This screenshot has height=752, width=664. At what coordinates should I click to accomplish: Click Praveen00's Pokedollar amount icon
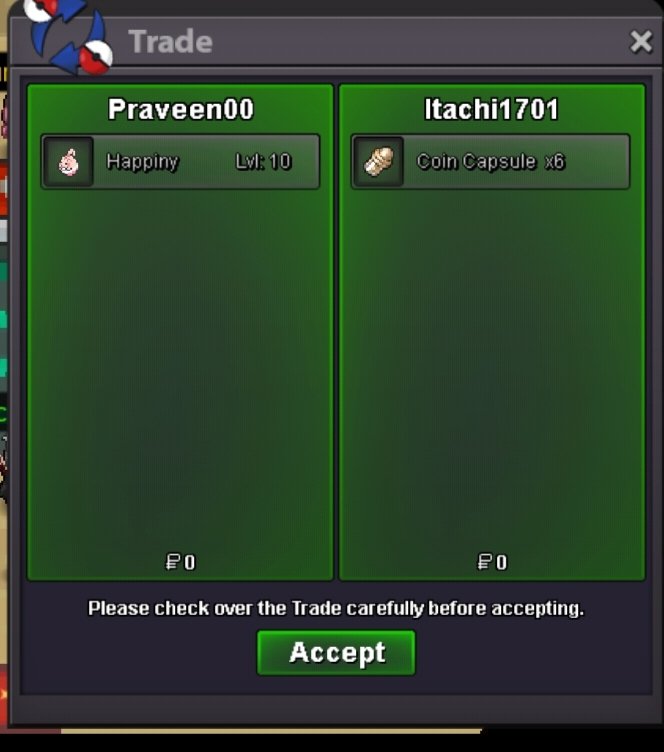(173, 562)
